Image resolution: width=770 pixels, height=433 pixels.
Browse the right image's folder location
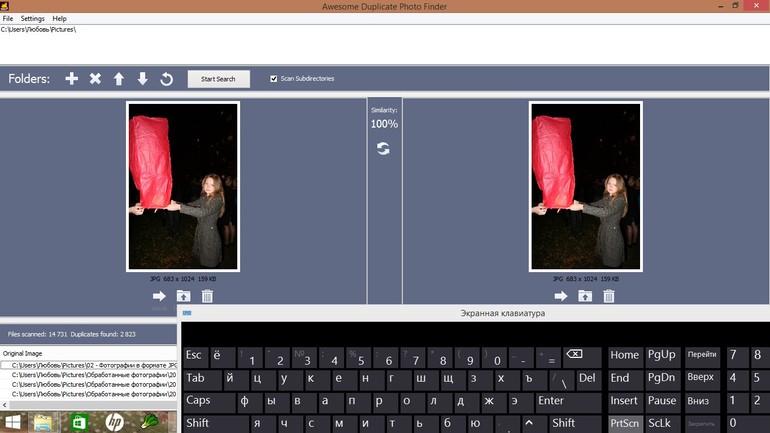pos(584,296)
